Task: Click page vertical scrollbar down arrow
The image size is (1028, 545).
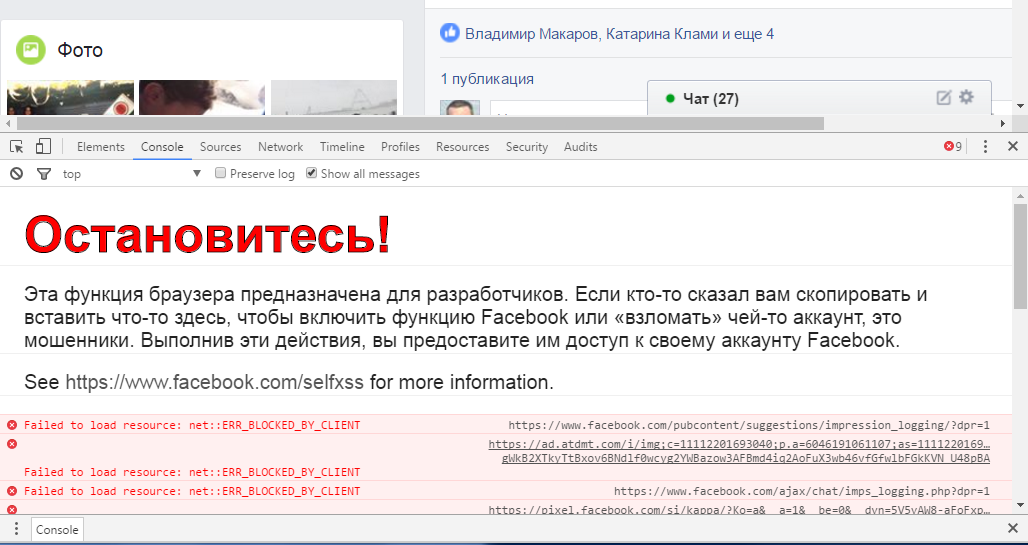Action: (x=1020, y=106)
